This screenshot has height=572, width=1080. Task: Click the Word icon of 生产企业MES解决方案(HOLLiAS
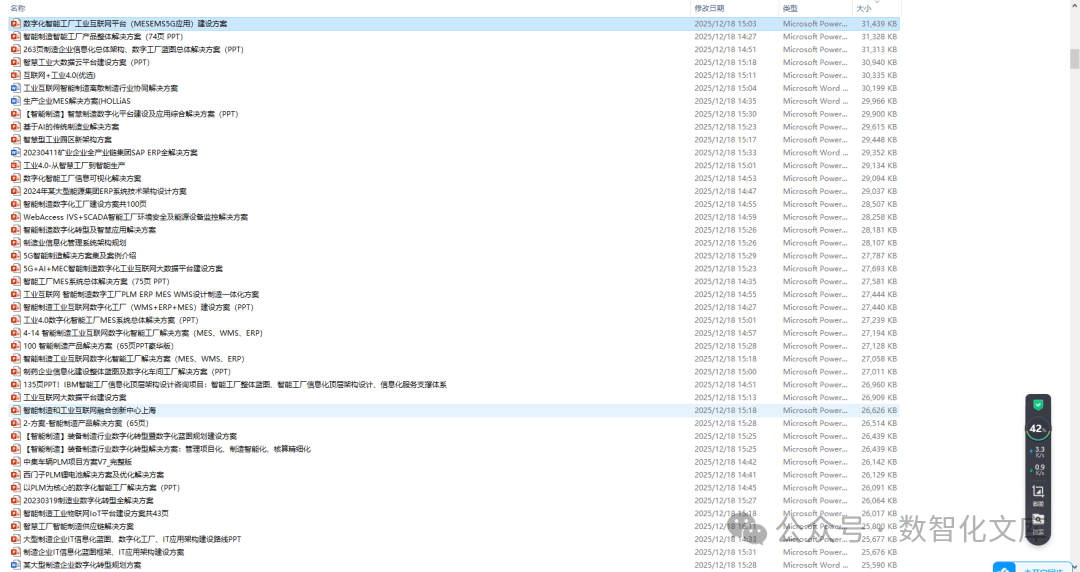(16, 101)
